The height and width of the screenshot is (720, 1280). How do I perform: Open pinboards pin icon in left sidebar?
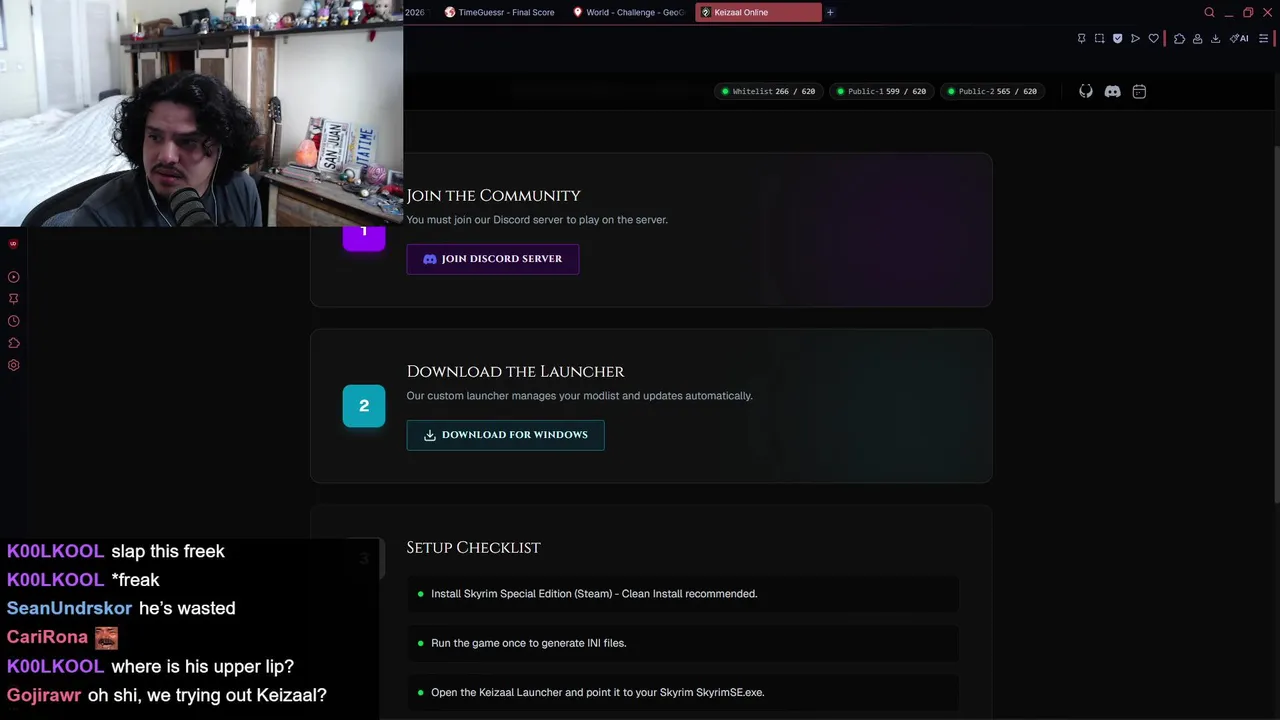point(13,299)
